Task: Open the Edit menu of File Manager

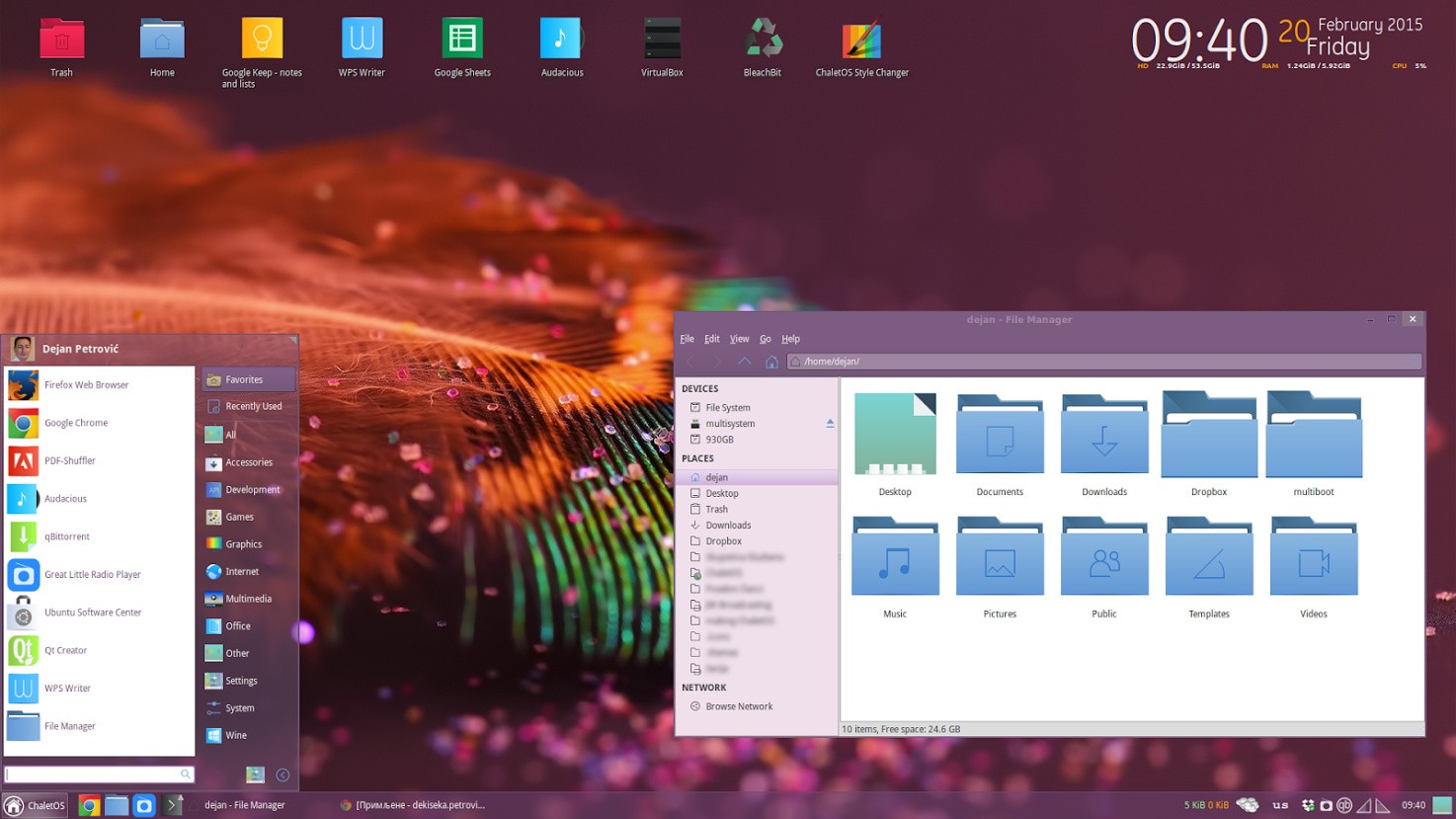Action: [711, 338]
